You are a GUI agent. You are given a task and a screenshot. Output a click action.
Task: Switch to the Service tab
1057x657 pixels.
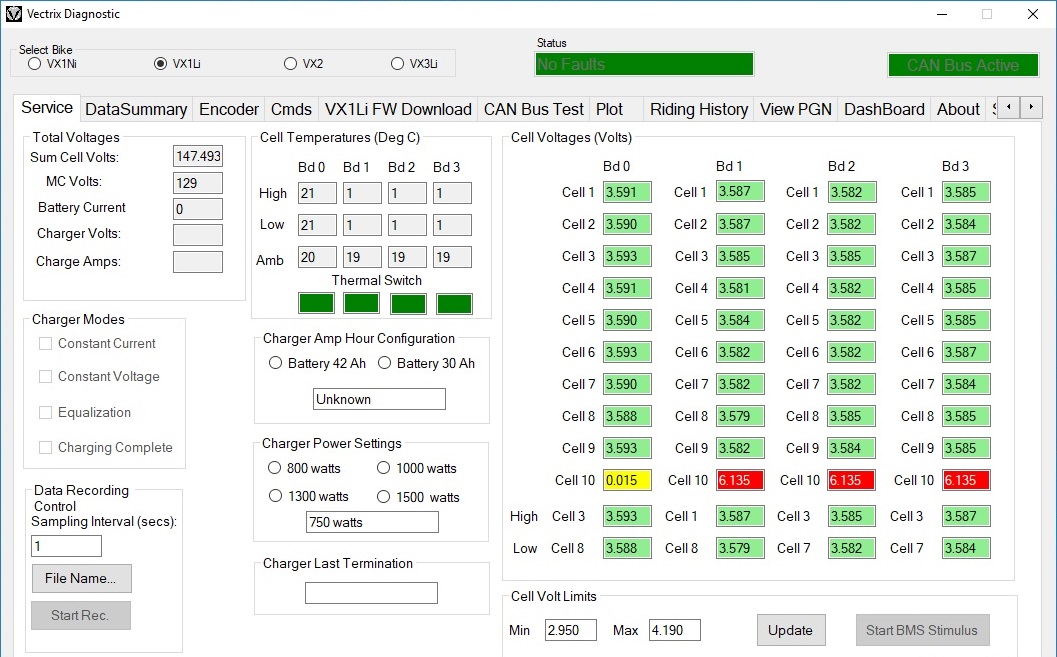click(x=47, y=107)
